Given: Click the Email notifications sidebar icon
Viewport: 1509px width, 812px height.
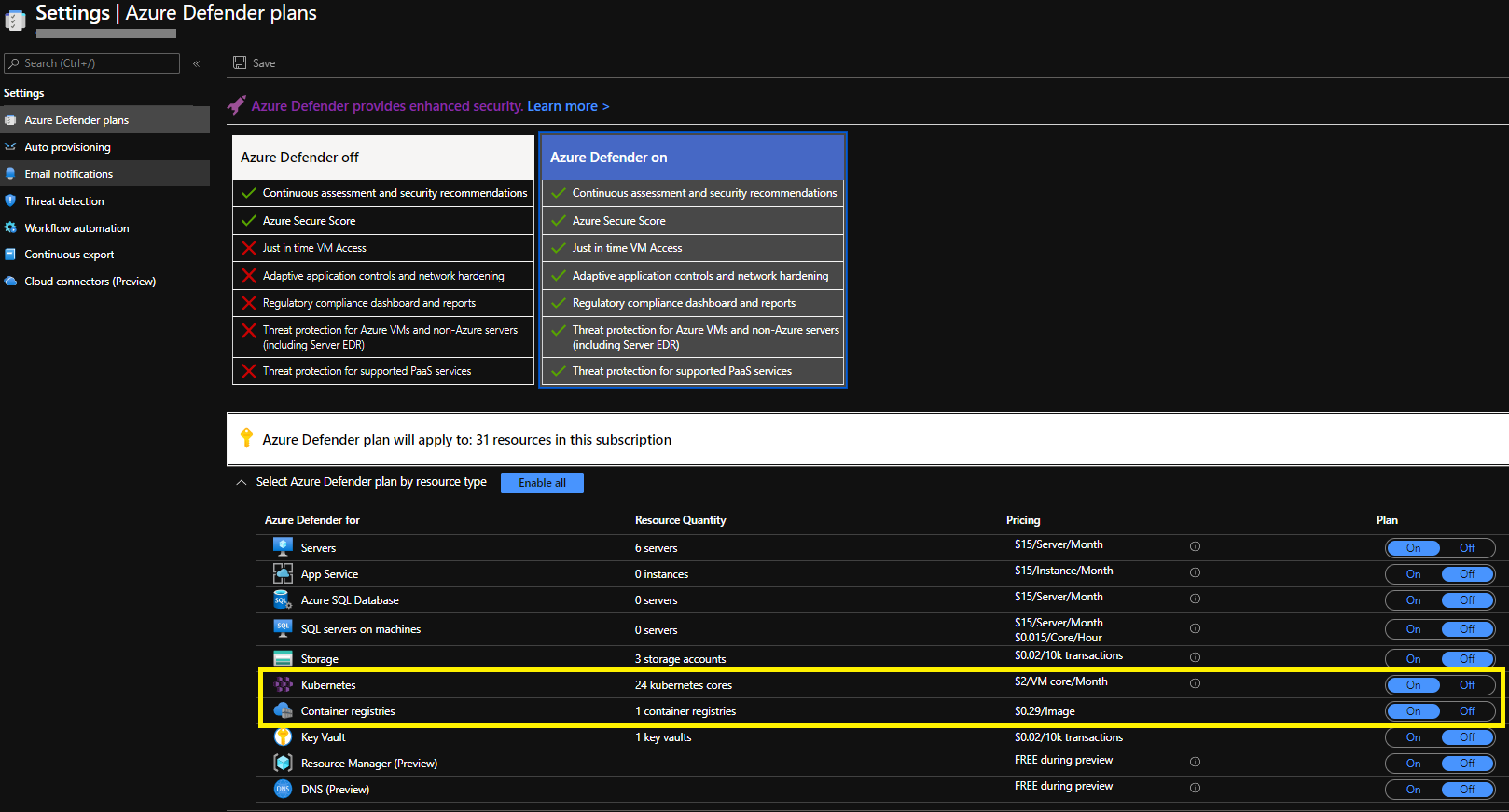Looking at the screenshot, I should pyautogui.click(x=10, y=174).
